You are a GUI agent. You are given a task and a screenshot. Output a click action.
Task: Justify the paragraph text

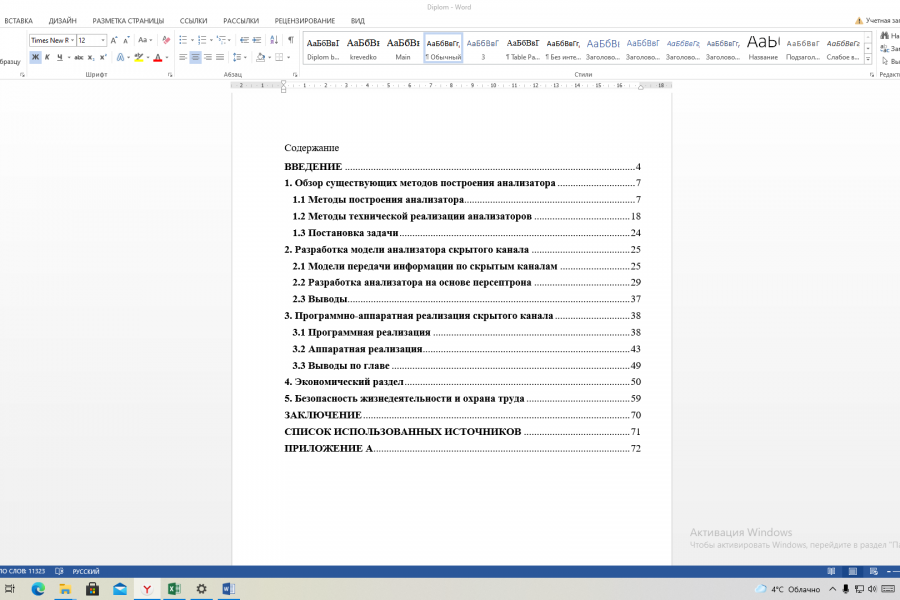coord(220,57)
